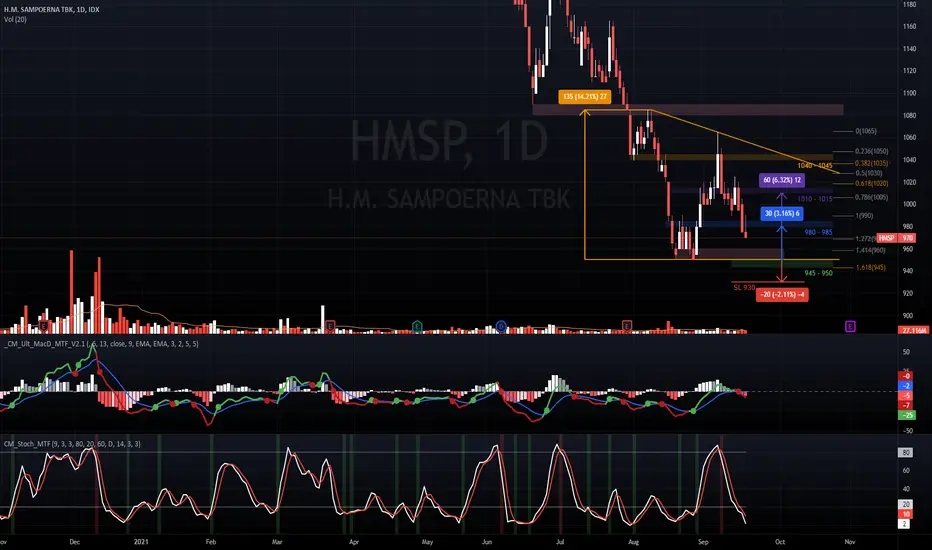Click the white 2 stochastic value label
932x550 pixels.
pos(905,524)
